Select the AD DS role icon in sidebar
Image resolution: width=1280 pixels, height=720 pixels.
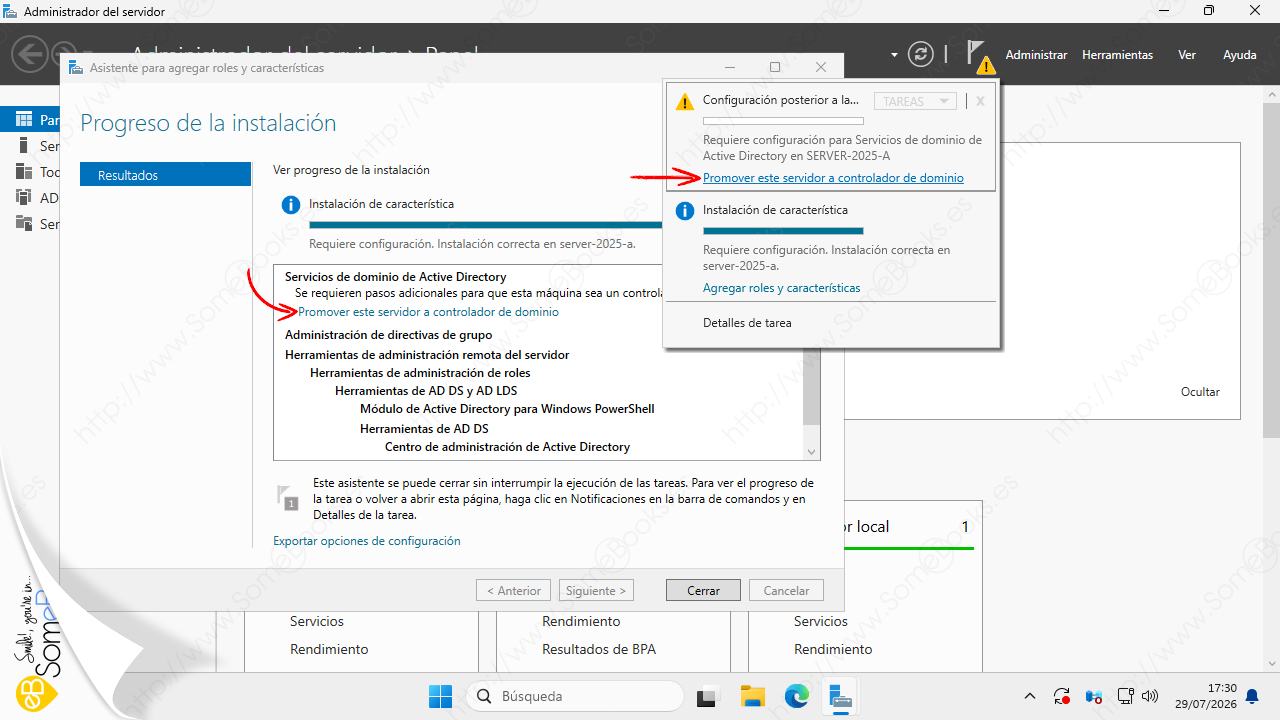point(24,198)
